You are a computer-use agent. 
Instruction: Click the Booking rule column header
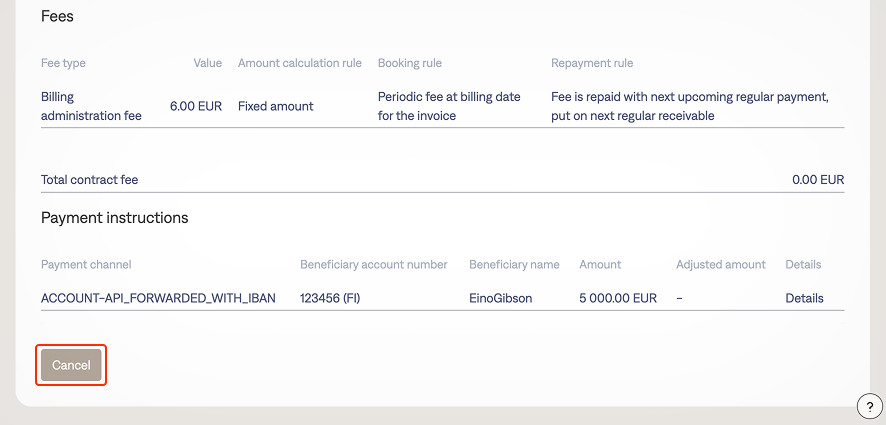click(409, 63)
